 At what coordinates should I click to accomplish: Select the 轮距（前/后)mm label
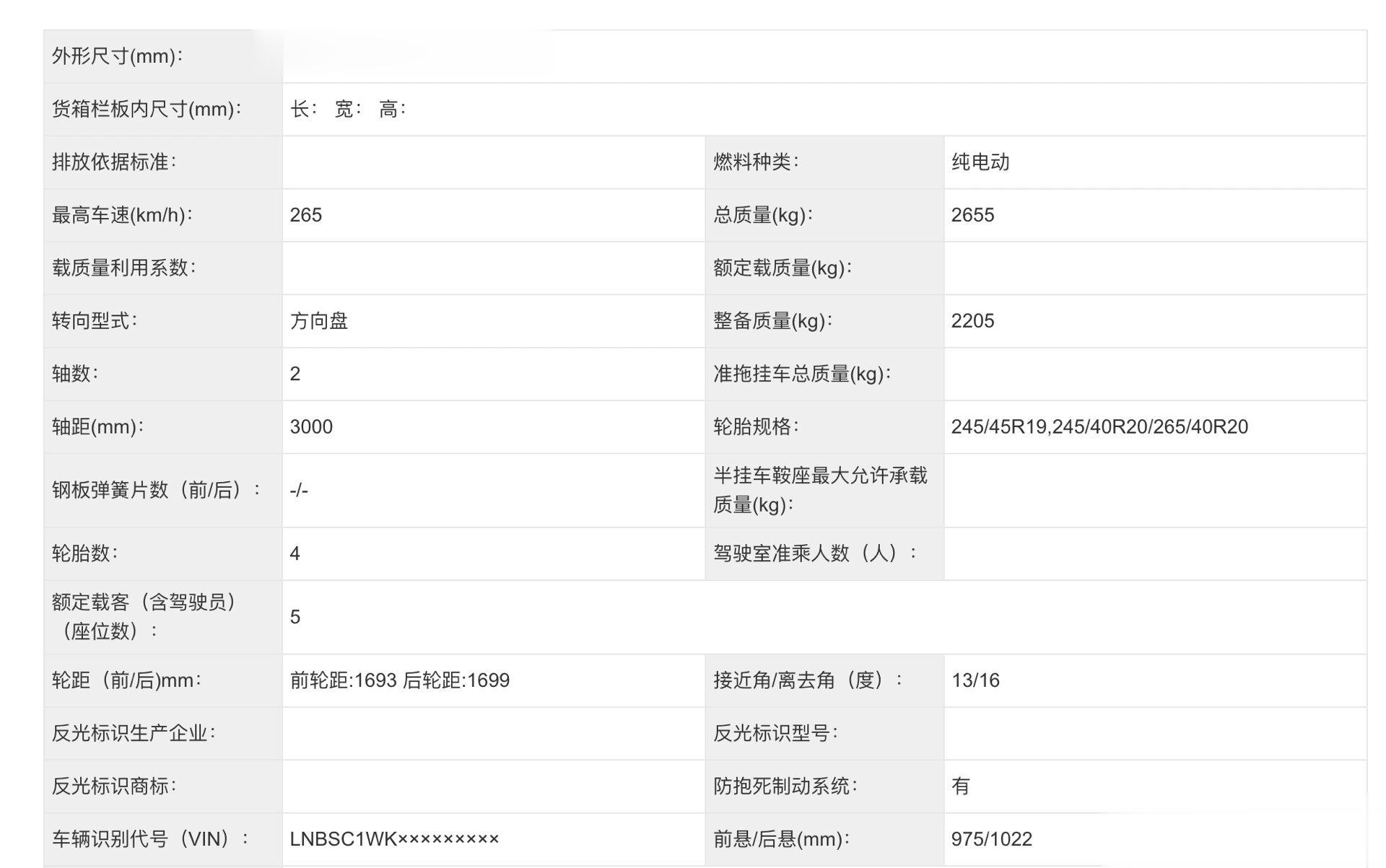pos(126,680)
